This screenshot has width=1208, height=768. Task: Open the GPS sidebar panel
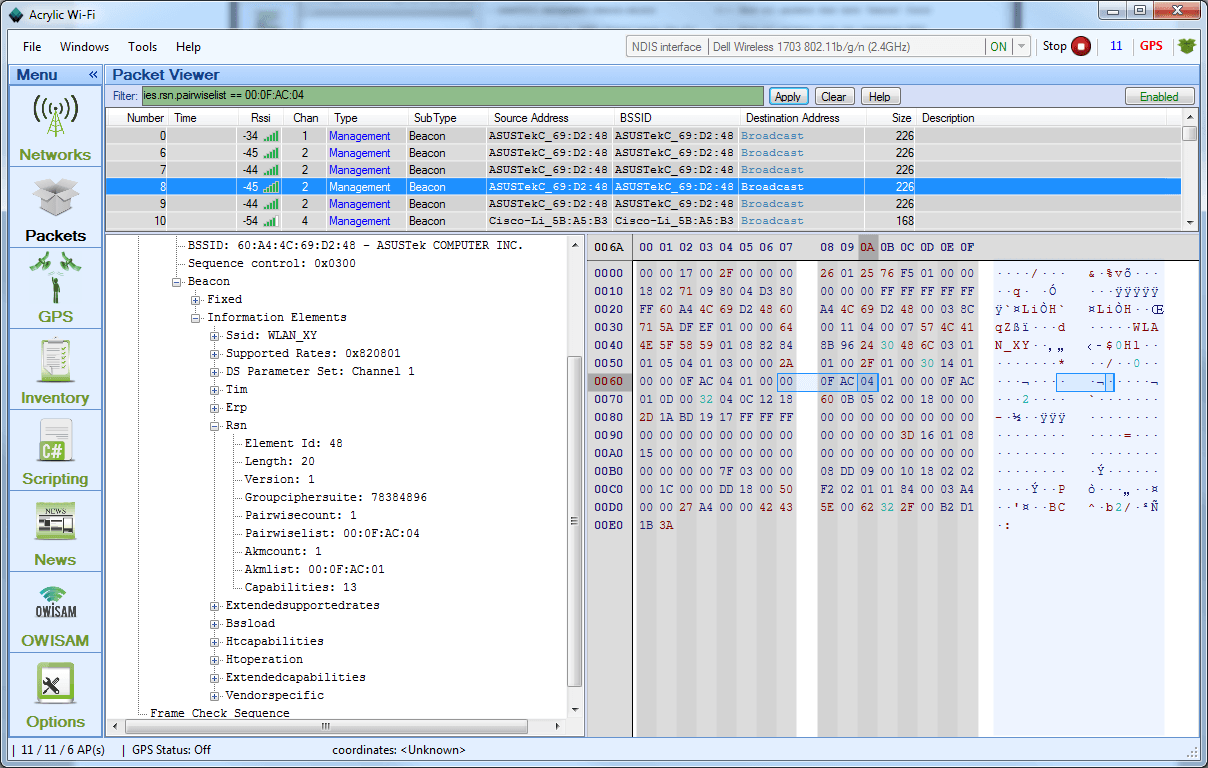pos(55,289)
